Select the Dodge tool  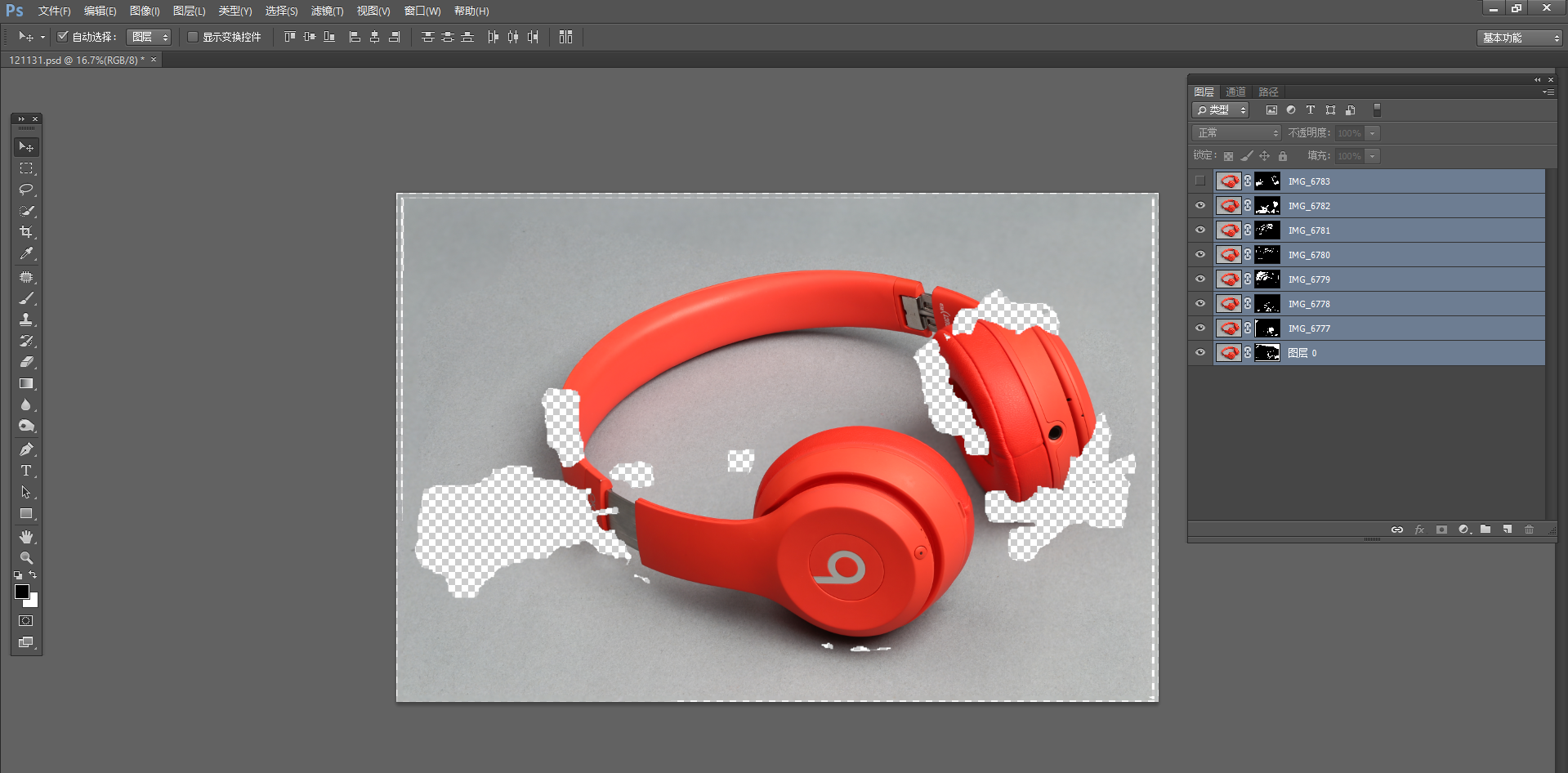26,426
